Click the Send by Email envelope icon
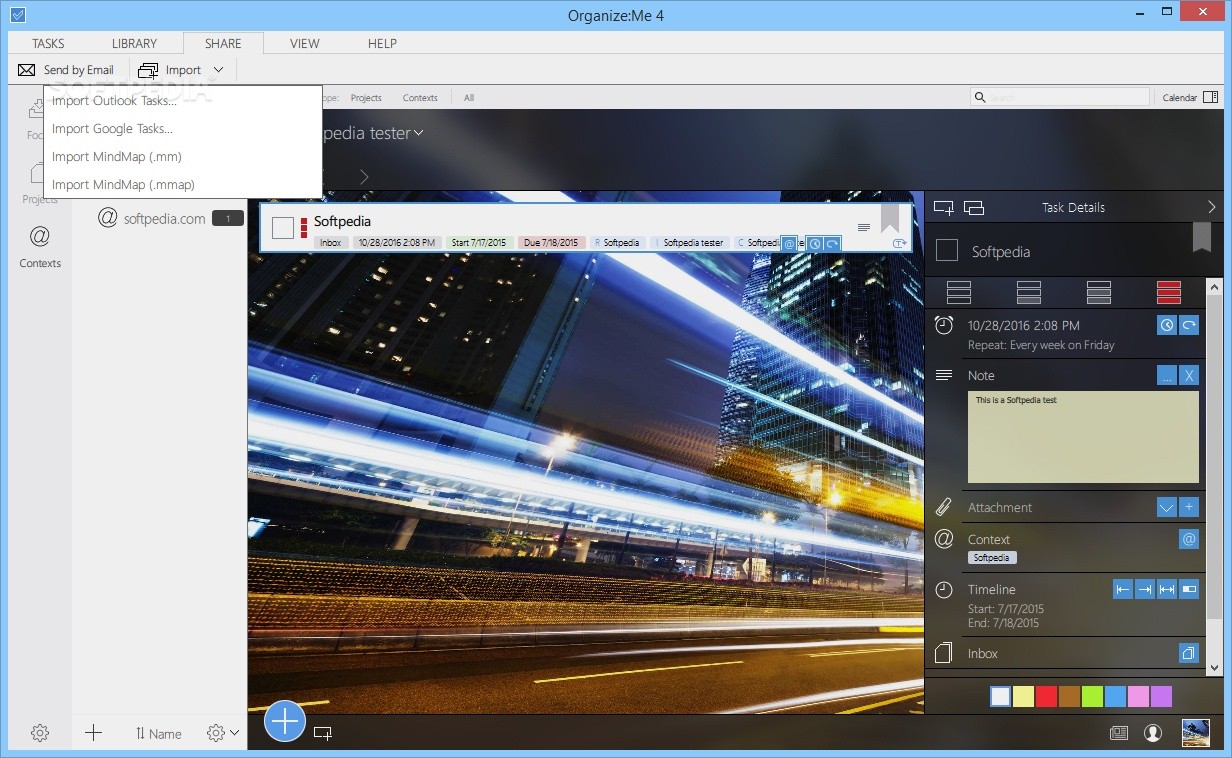 [x=27, y=70]
